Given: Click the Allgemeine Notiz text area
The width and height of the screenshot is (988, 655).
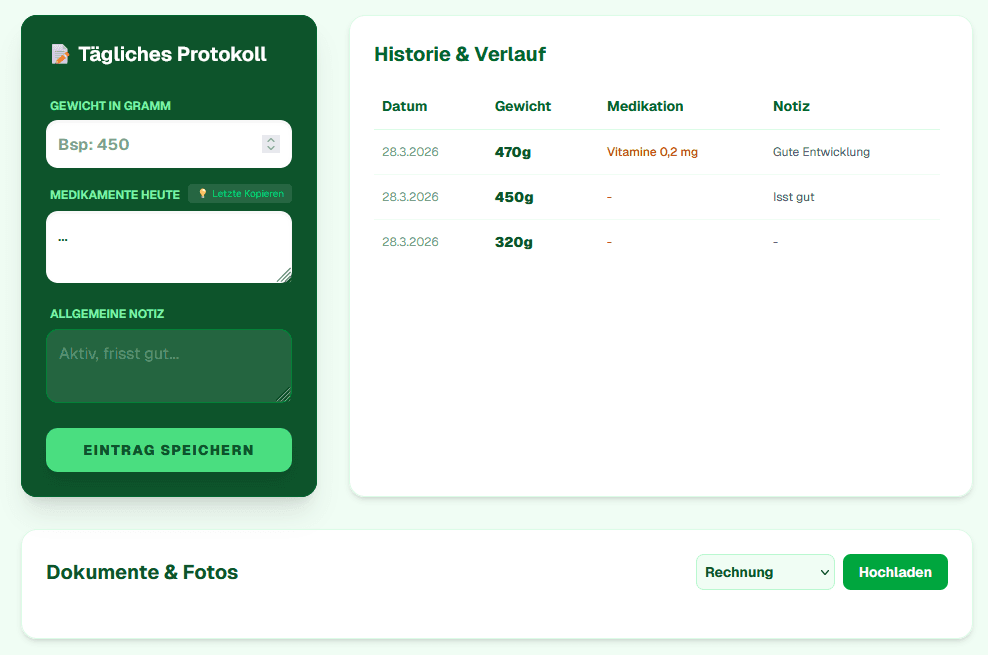Looking at the screenshot, I should point(168,366).
